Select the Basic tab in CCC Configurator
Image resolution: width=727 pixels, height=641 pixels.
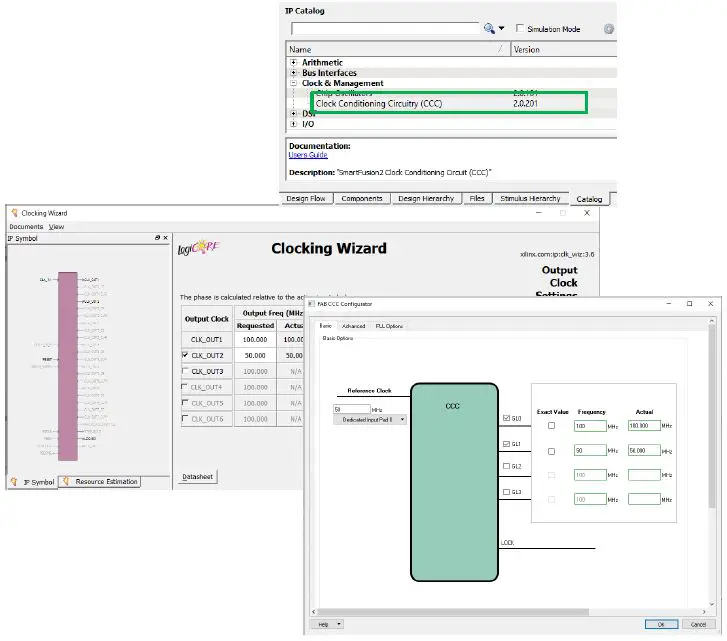point(325,326)
